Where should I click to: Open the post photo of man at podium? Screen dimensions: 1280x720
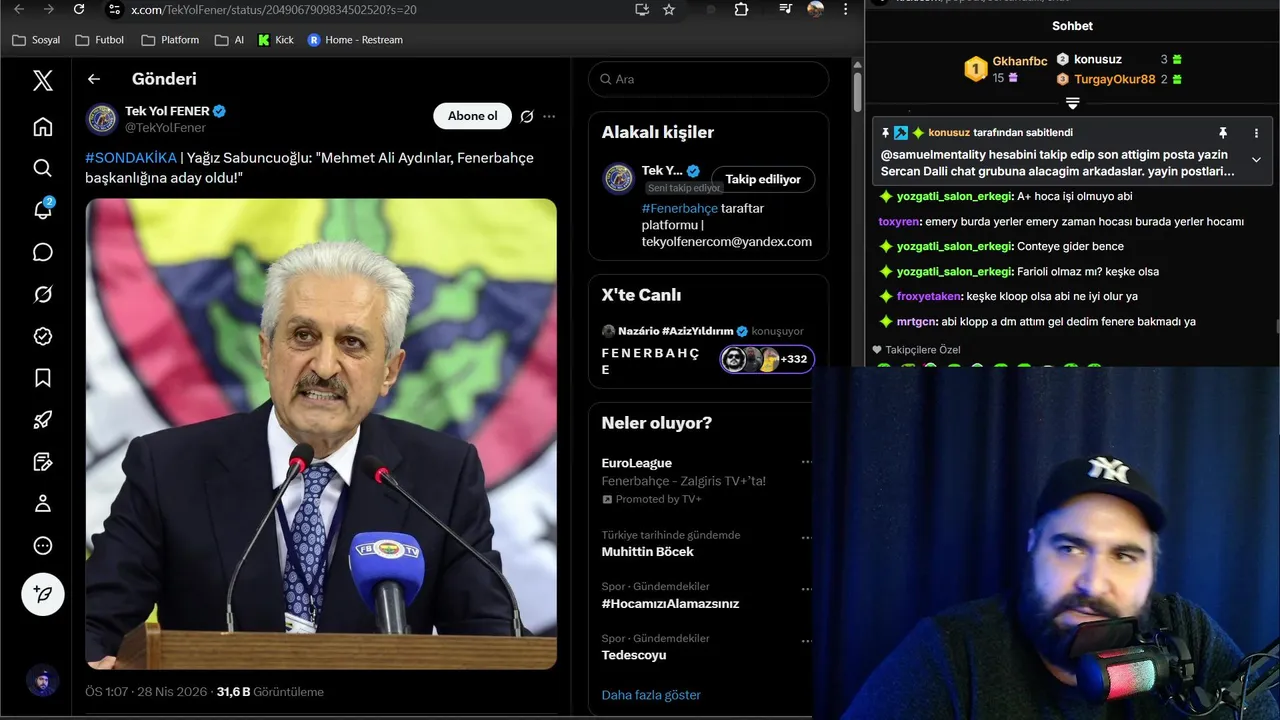pos(321,434)
